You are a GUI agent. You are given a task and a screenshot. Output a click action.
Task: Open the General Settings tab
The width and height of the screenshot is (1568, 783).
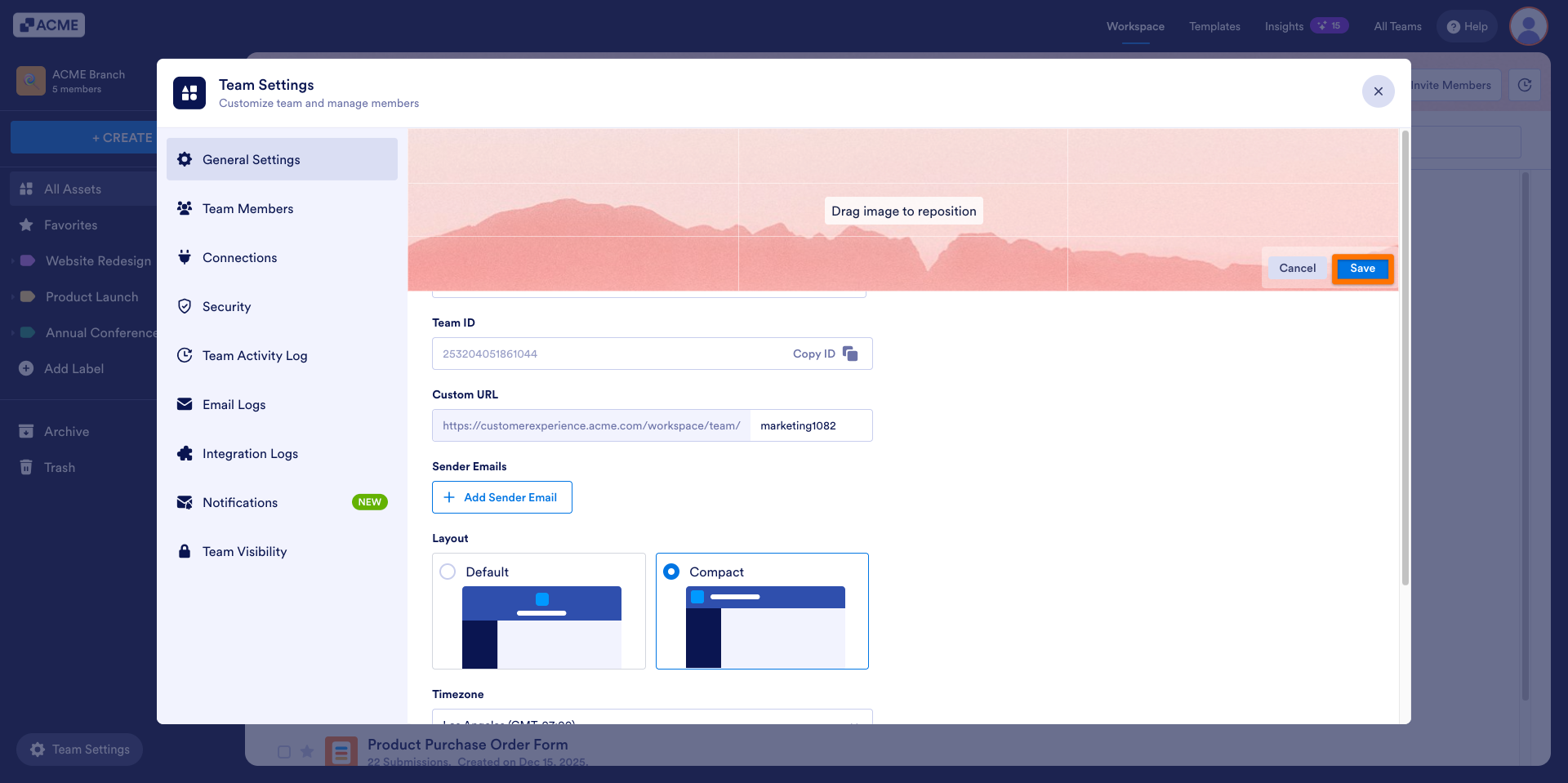pyautogui.click(x=282, y=159)
